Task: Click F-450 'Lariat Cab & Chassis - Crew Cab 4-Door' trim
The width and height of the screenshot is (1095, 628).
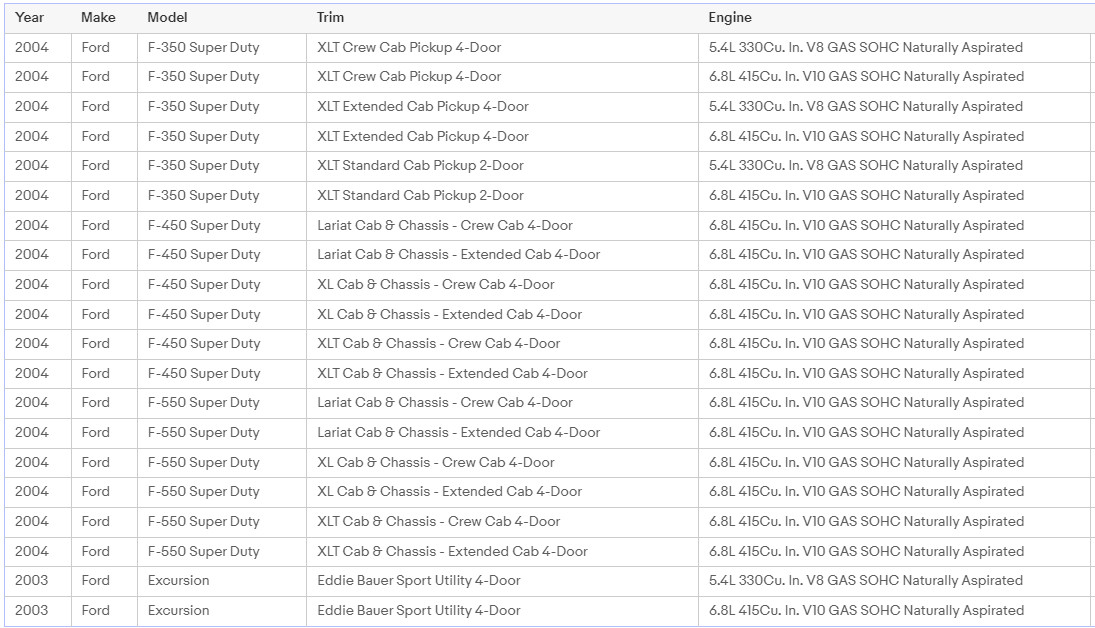Action: click(445, 226)
